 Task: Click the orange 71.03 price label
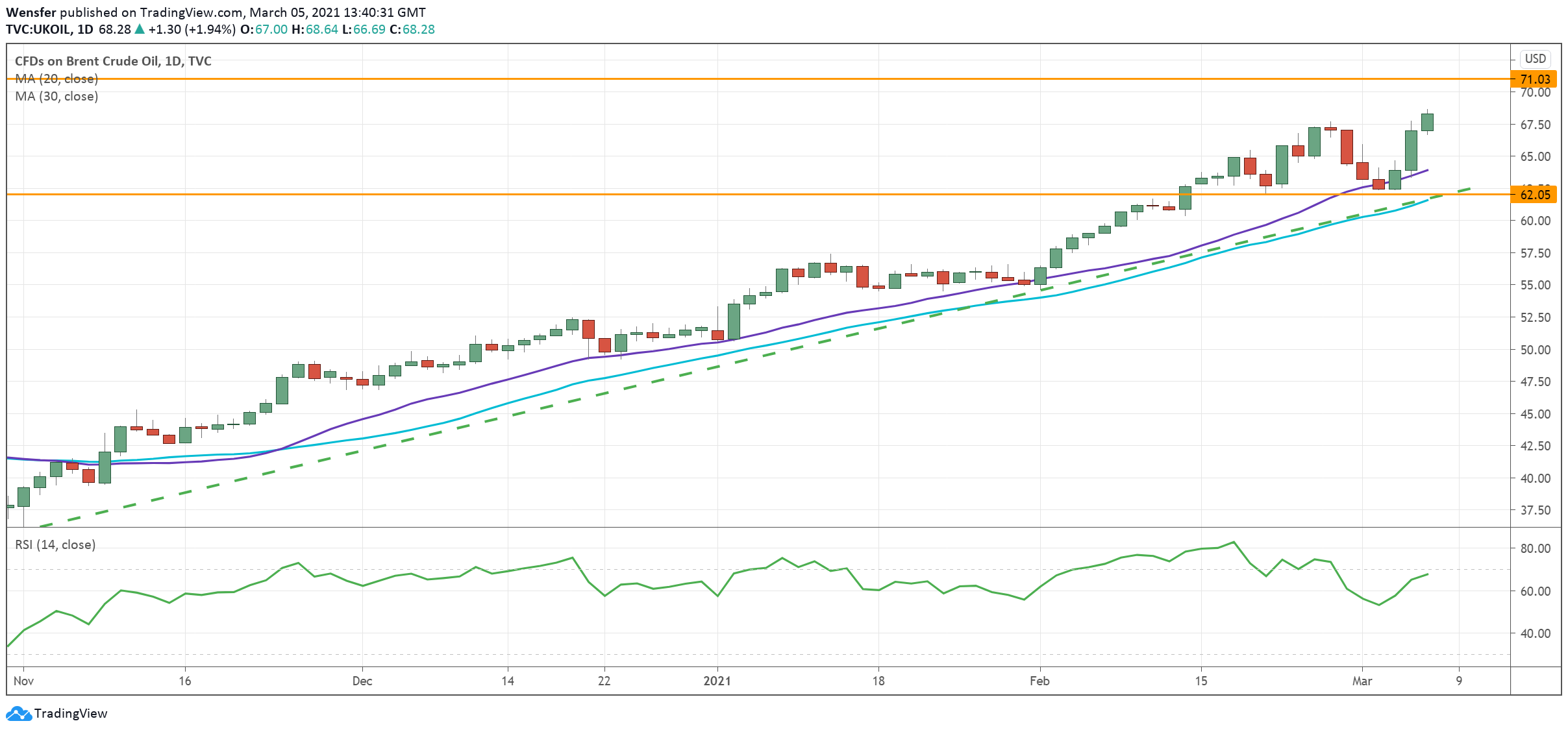pos(1534,79)
